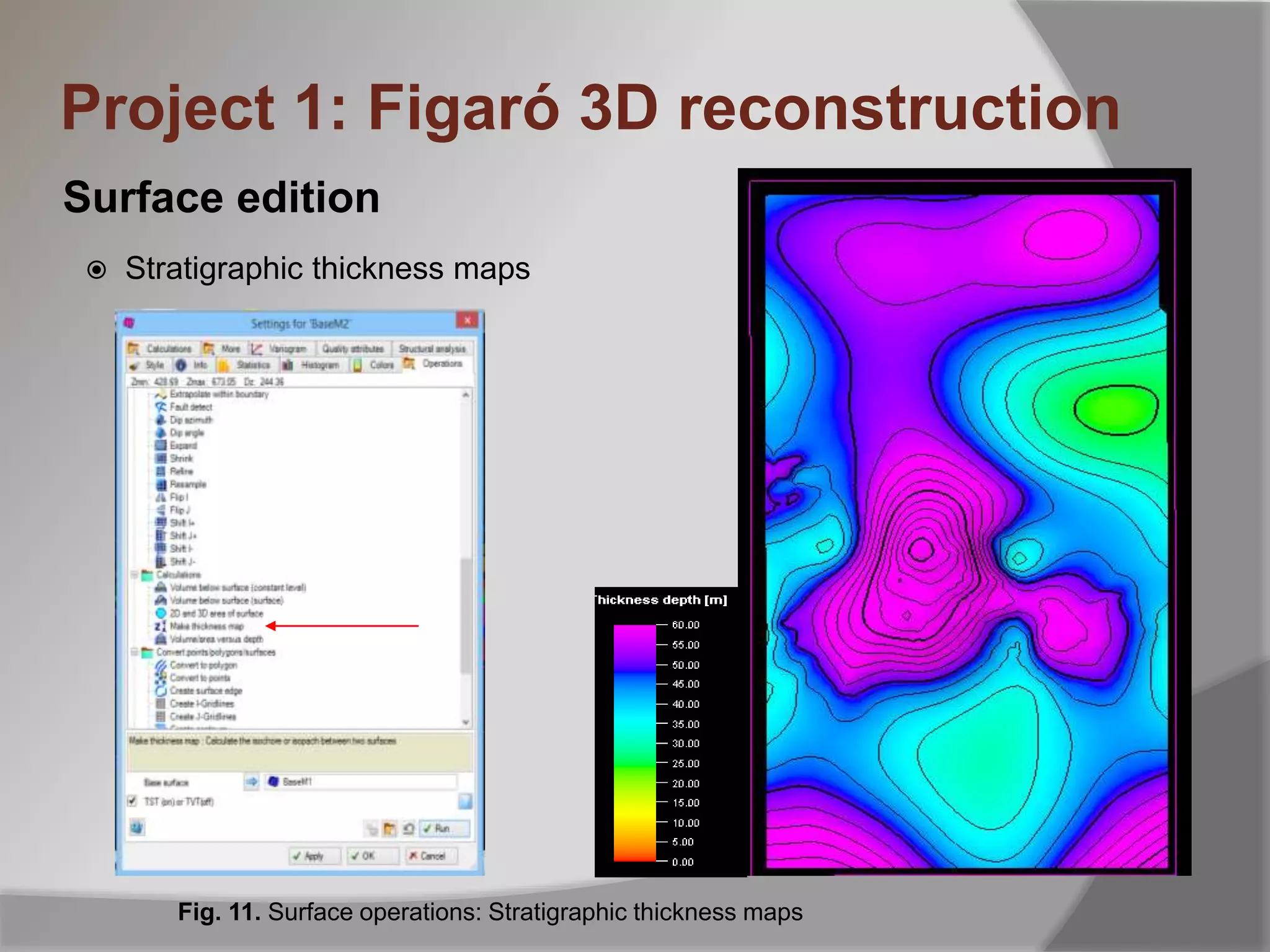Click the thickness depth color scale bar
Image resolution: width=1270 pixels, height=952 pixels.
click(634, 743)
